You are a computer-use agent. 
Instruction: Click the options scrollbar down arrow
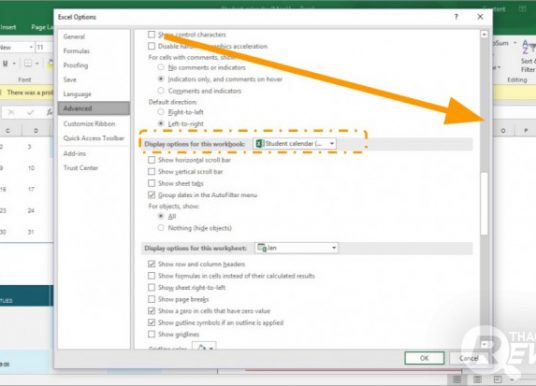point(484,344)
